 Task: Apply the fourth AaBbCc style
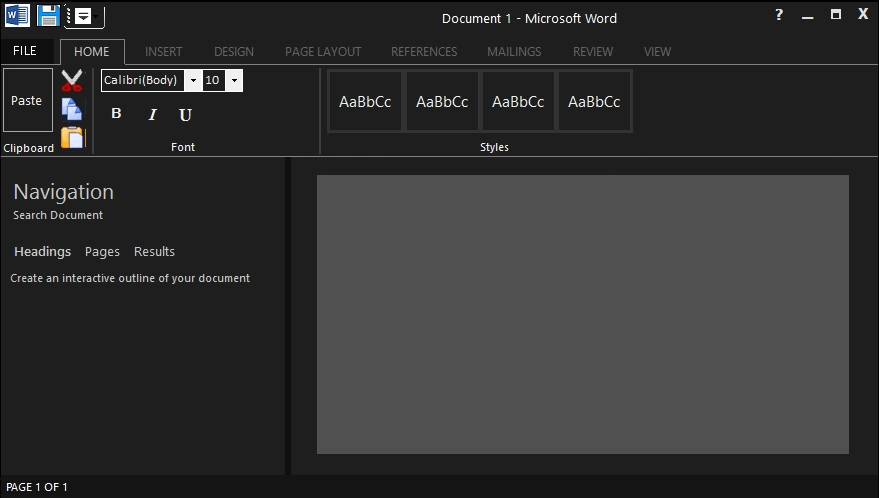pyautogui.click(x=594, y=102)
